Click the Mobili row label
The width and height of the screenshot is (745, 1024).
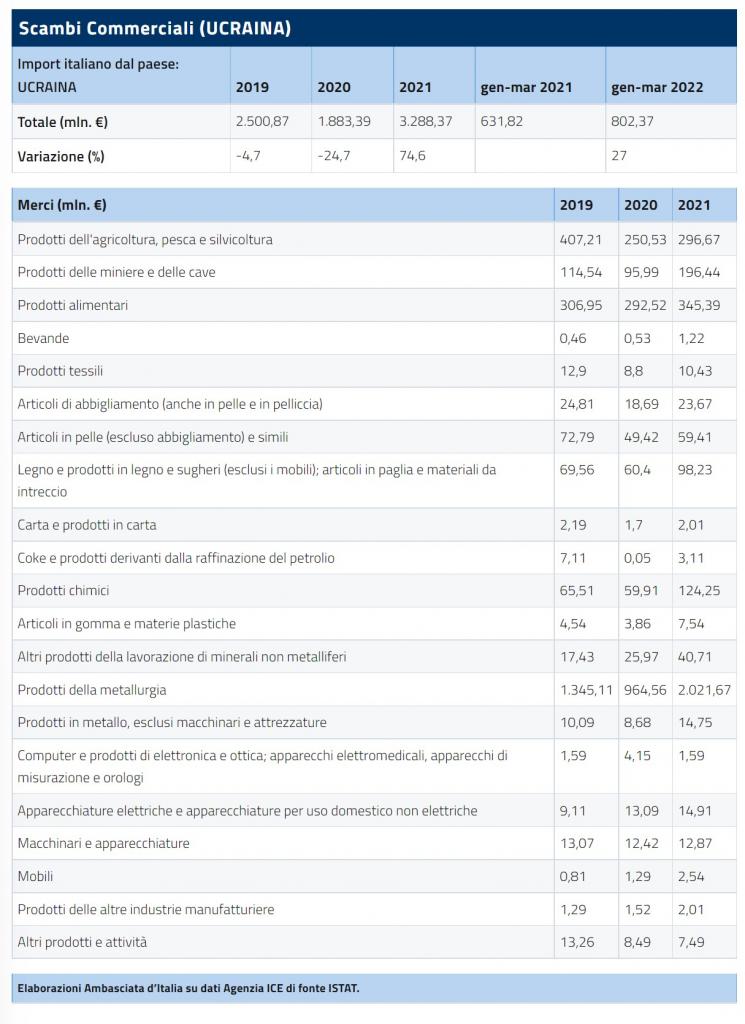(x=38, y=876)
